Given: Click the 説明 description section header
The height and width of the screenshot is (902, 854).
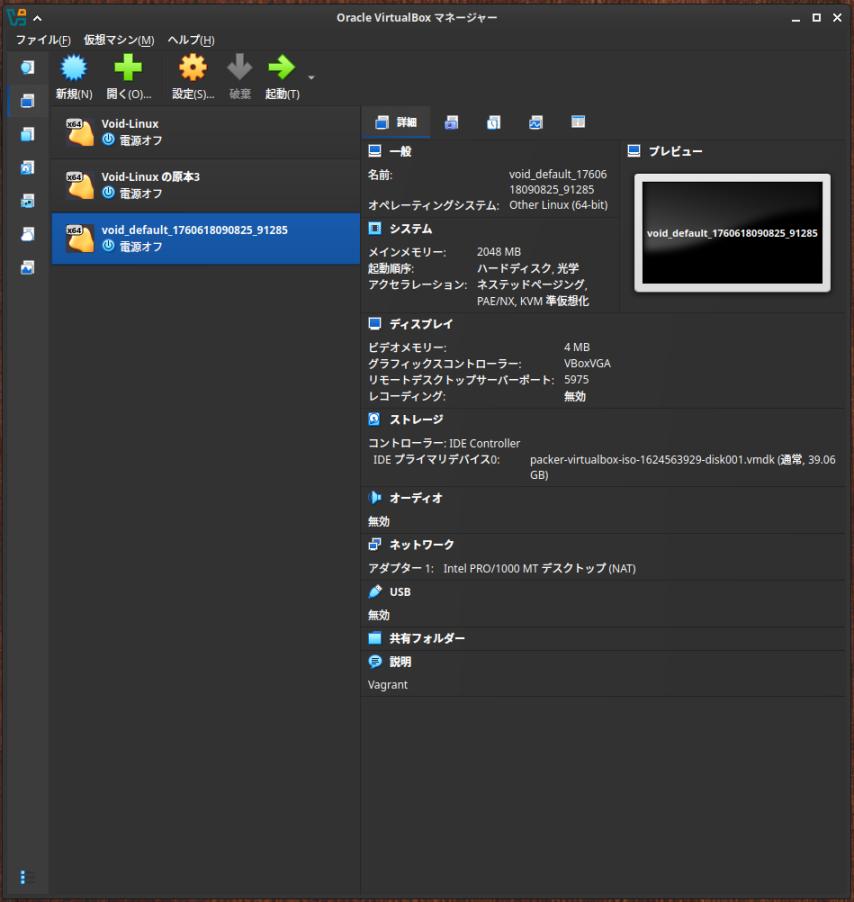Looking at the screenshot, I should (x=400, y=662).
